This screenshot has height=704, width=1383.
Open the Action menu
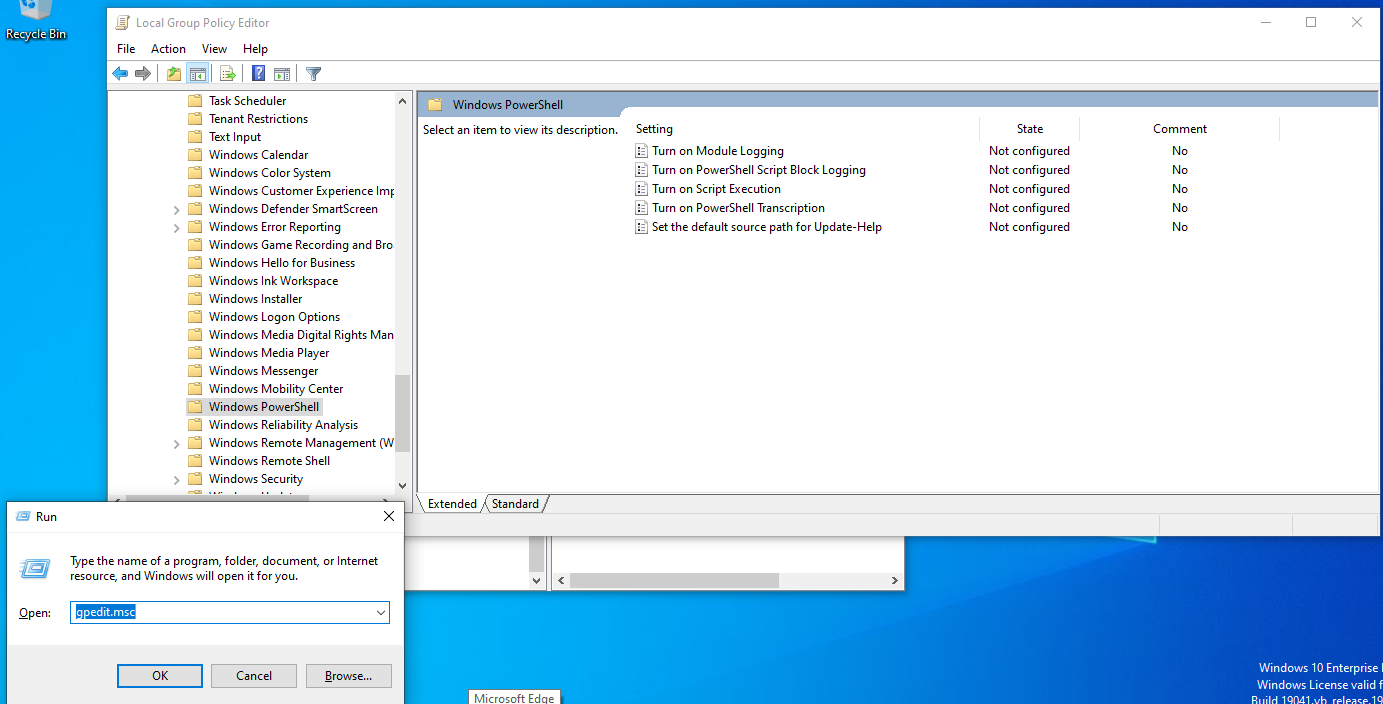[x=168, y=48]
